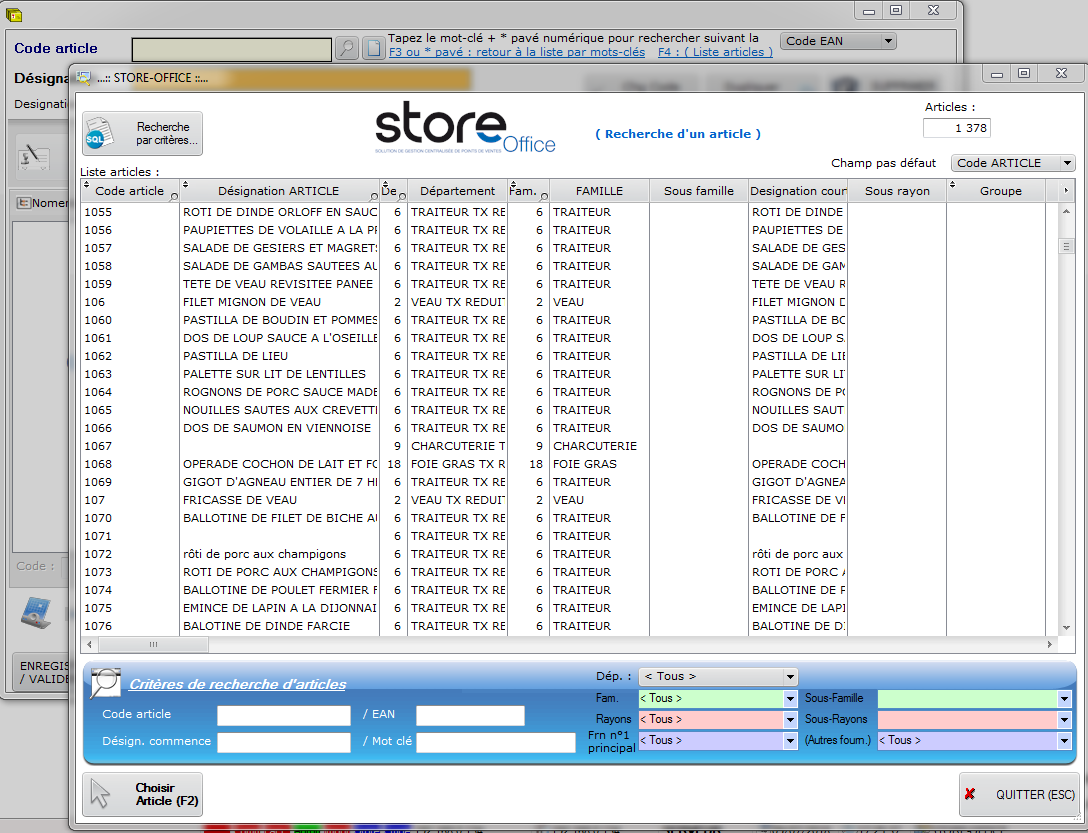Screen dimensions: 1088x833
Task: Click the magnifier icon in Critères de recherche panel
Action: (106, 682)
